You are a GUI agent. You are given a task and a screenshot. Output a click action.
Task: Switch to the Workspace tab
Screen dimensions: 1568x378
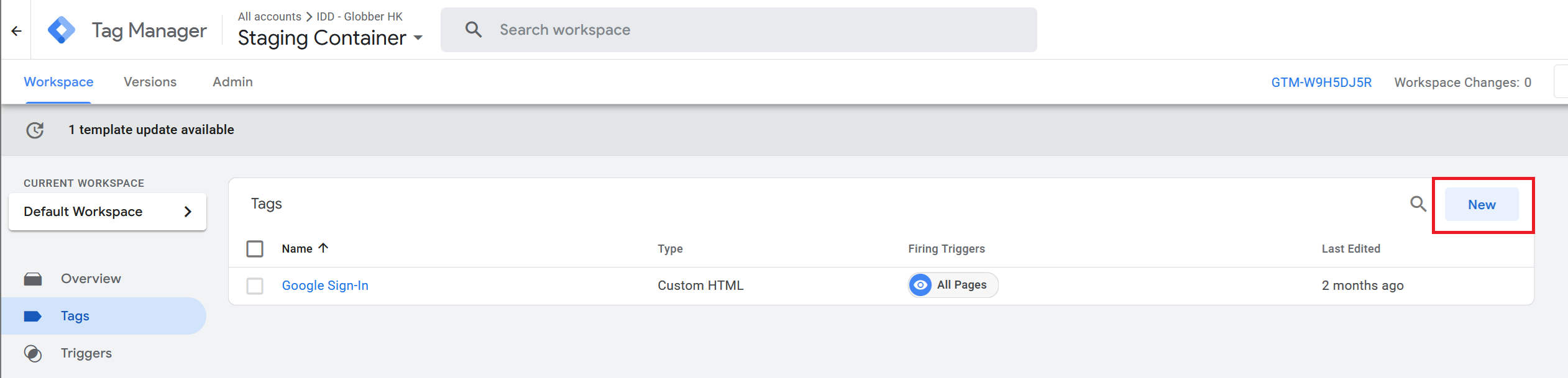tap(58, 82)
